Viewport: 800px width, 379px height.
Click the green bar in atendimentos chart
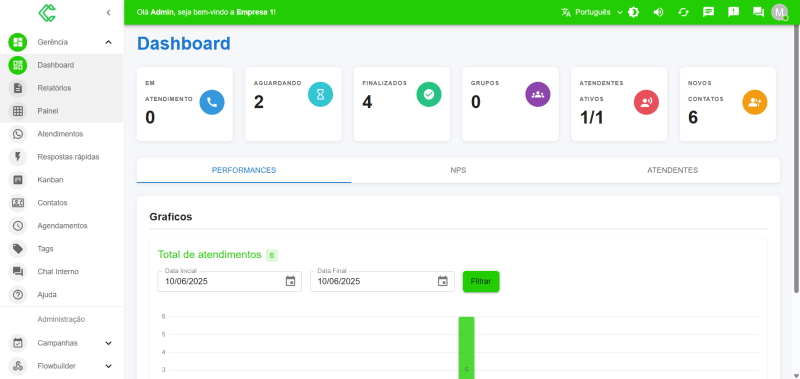pyautogui.click(x=466, y=348)
